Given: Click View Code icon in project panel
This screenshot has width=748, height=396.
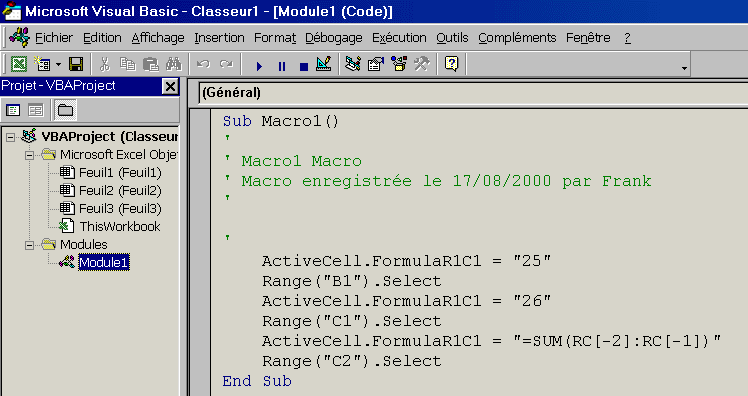Looking at the screenshot, I should point(13,110).
